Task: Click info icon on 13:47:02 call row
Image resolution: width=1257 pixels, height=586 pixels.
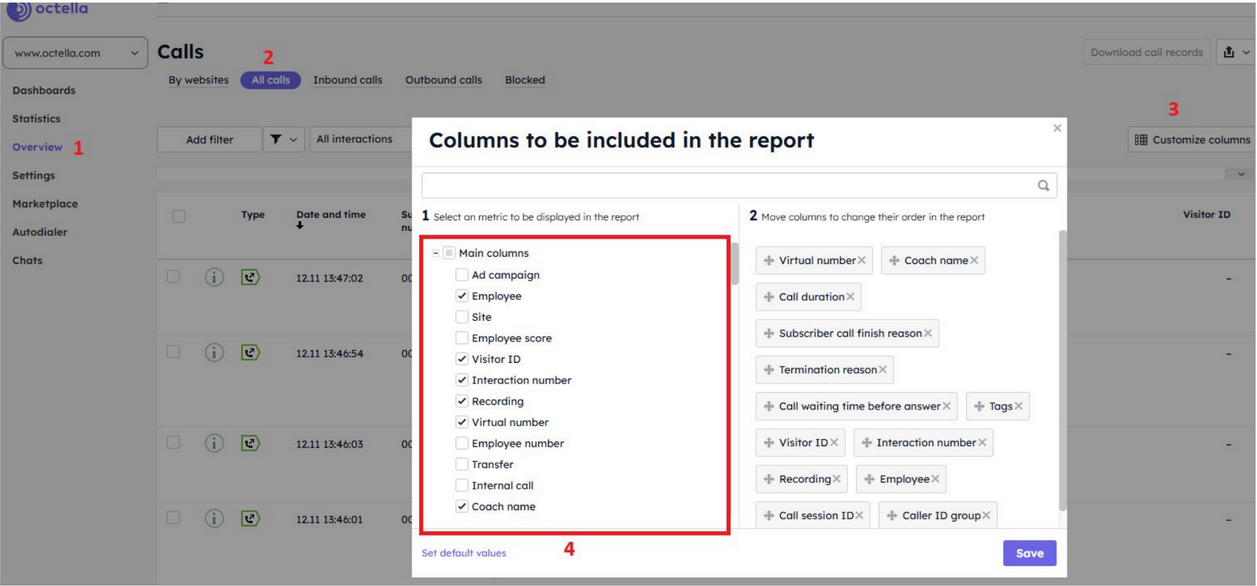Action: tap(214, 278)
